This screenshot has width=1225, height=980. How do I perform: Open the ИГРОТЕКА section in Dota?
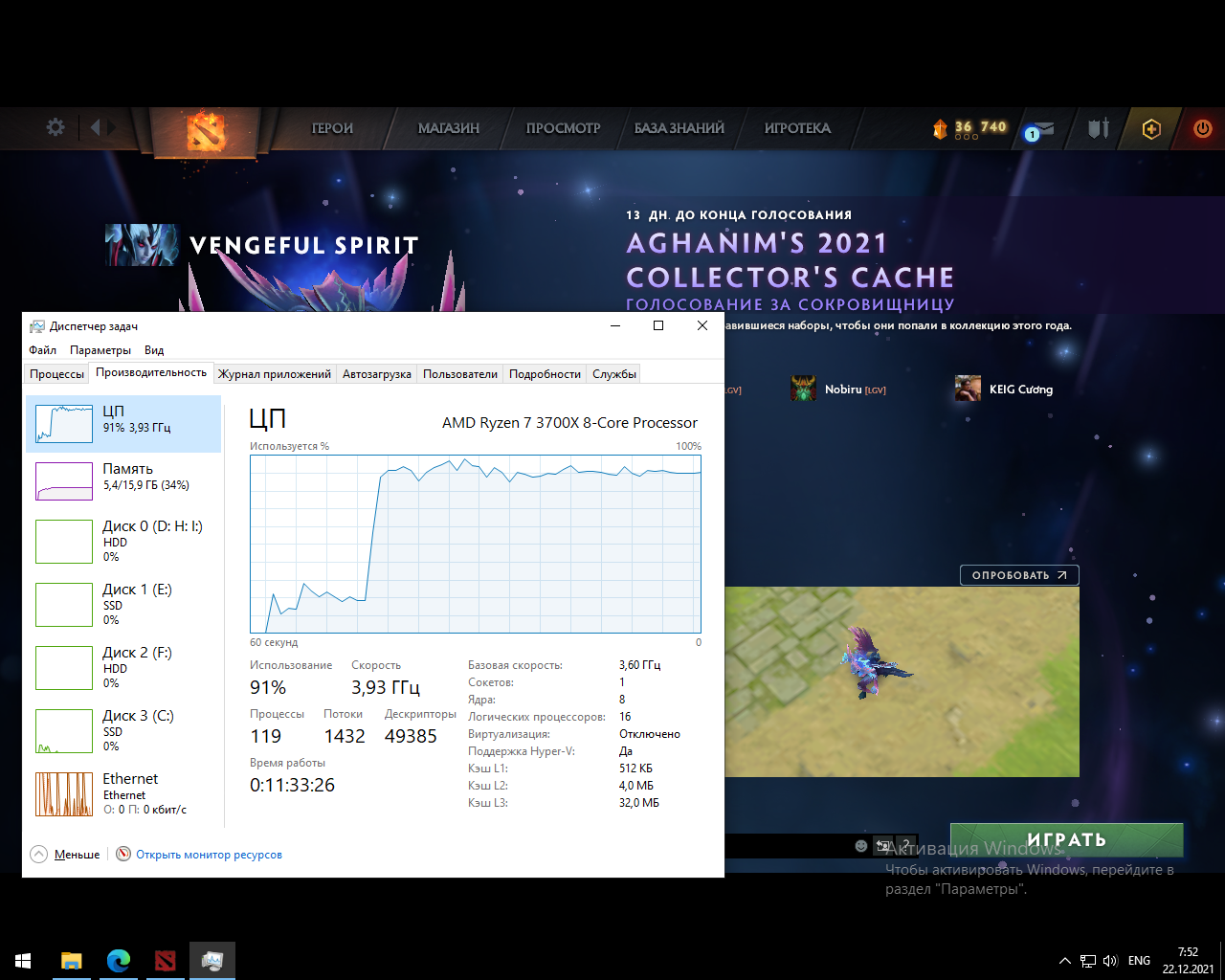[797, 128]
